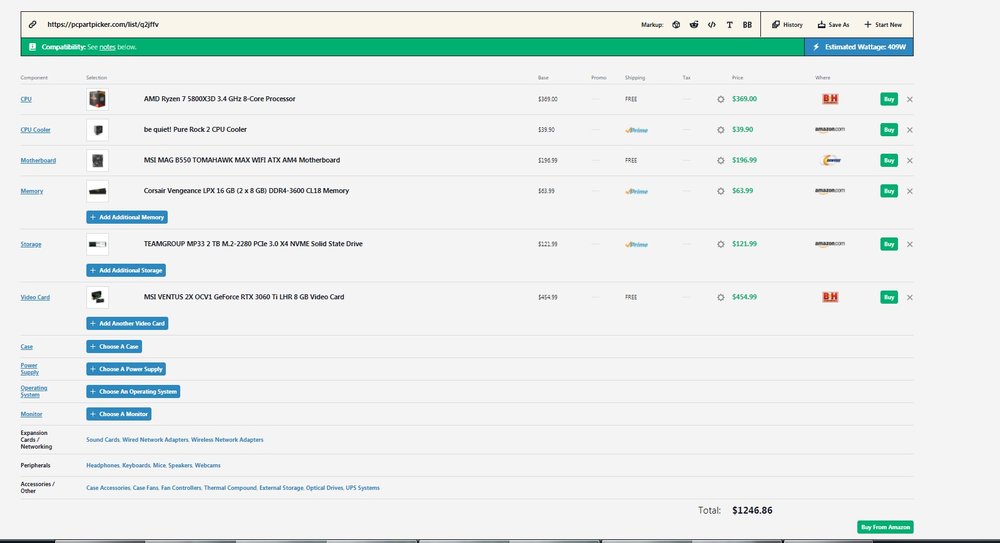Click the Reddit markup icon
This screenshot has height=543, width=1000.
[x=694, y=24]
